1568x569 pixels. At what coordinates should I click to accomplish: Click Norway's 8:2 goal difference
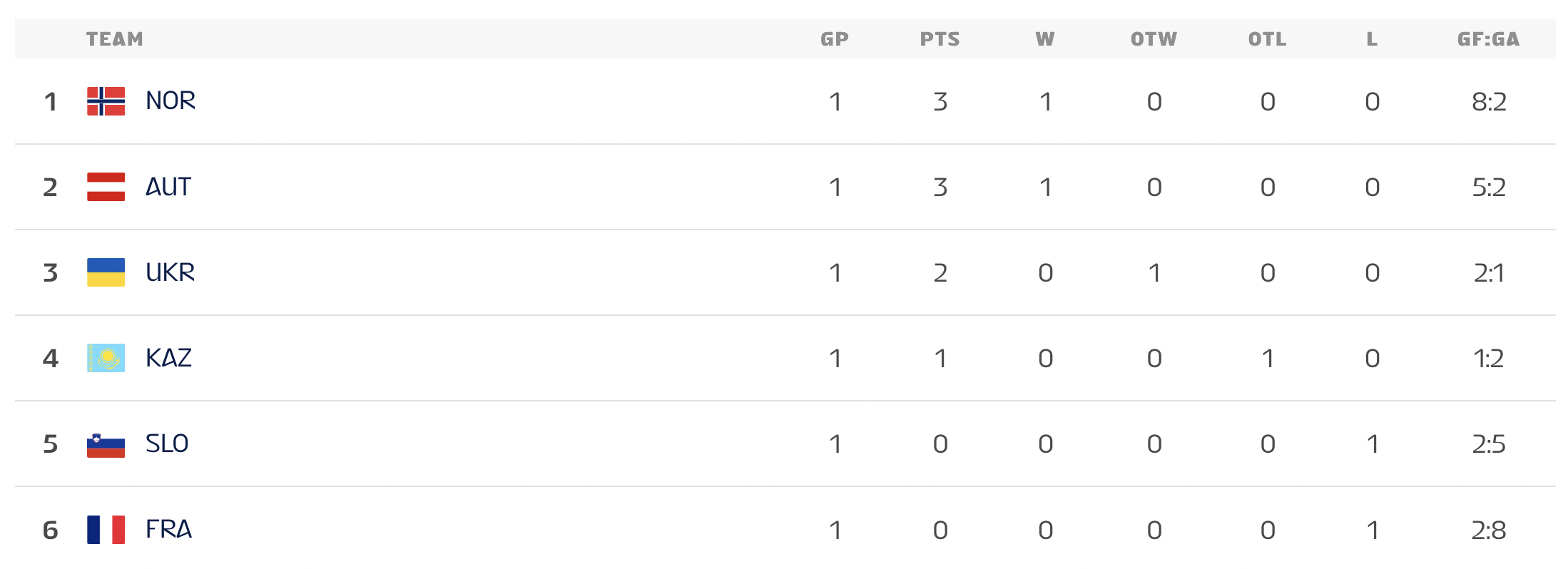tap(1489, 102)
